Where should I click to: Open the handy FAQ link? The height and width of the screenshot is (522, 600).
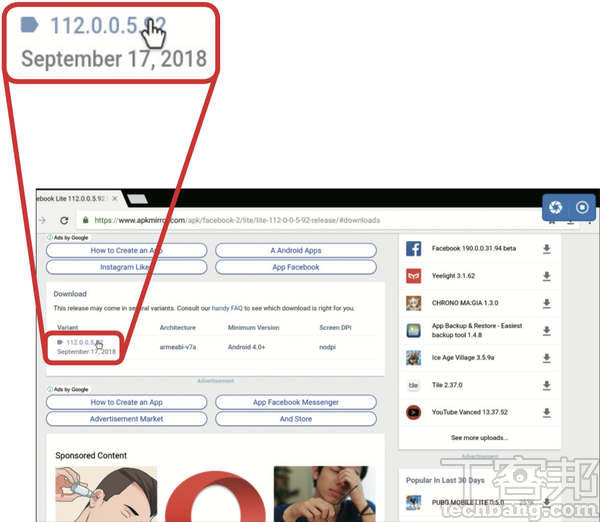pyautogui.click(x=227, y=308)
